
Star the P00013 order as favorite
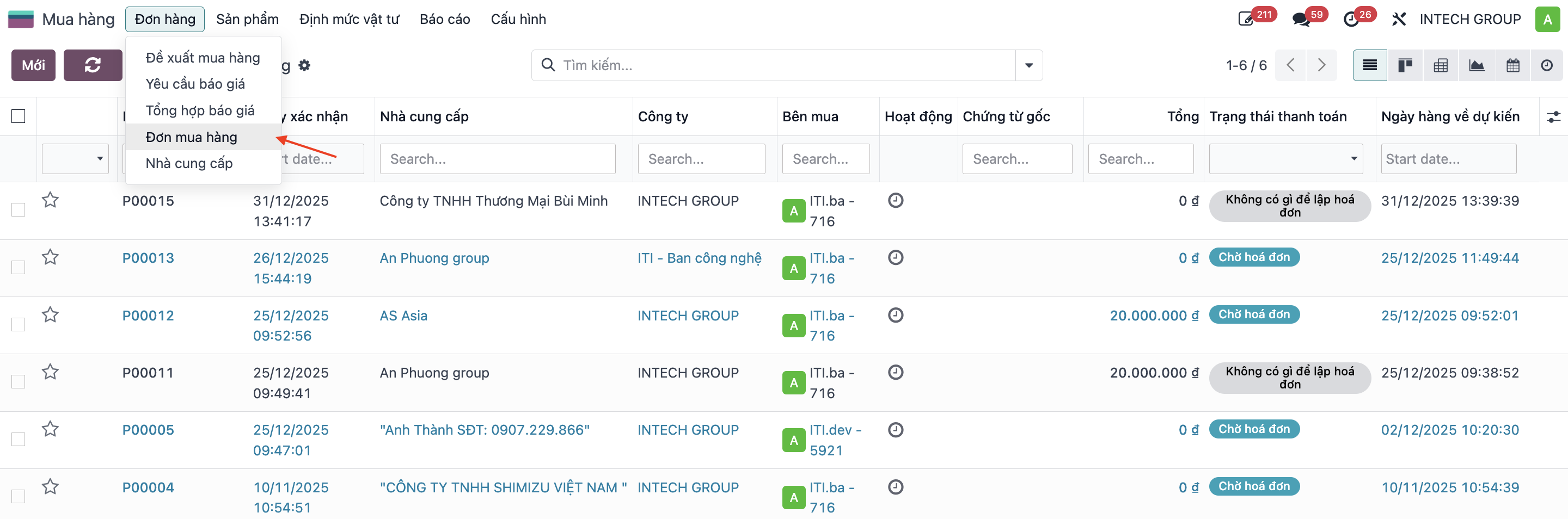[50, 257]
